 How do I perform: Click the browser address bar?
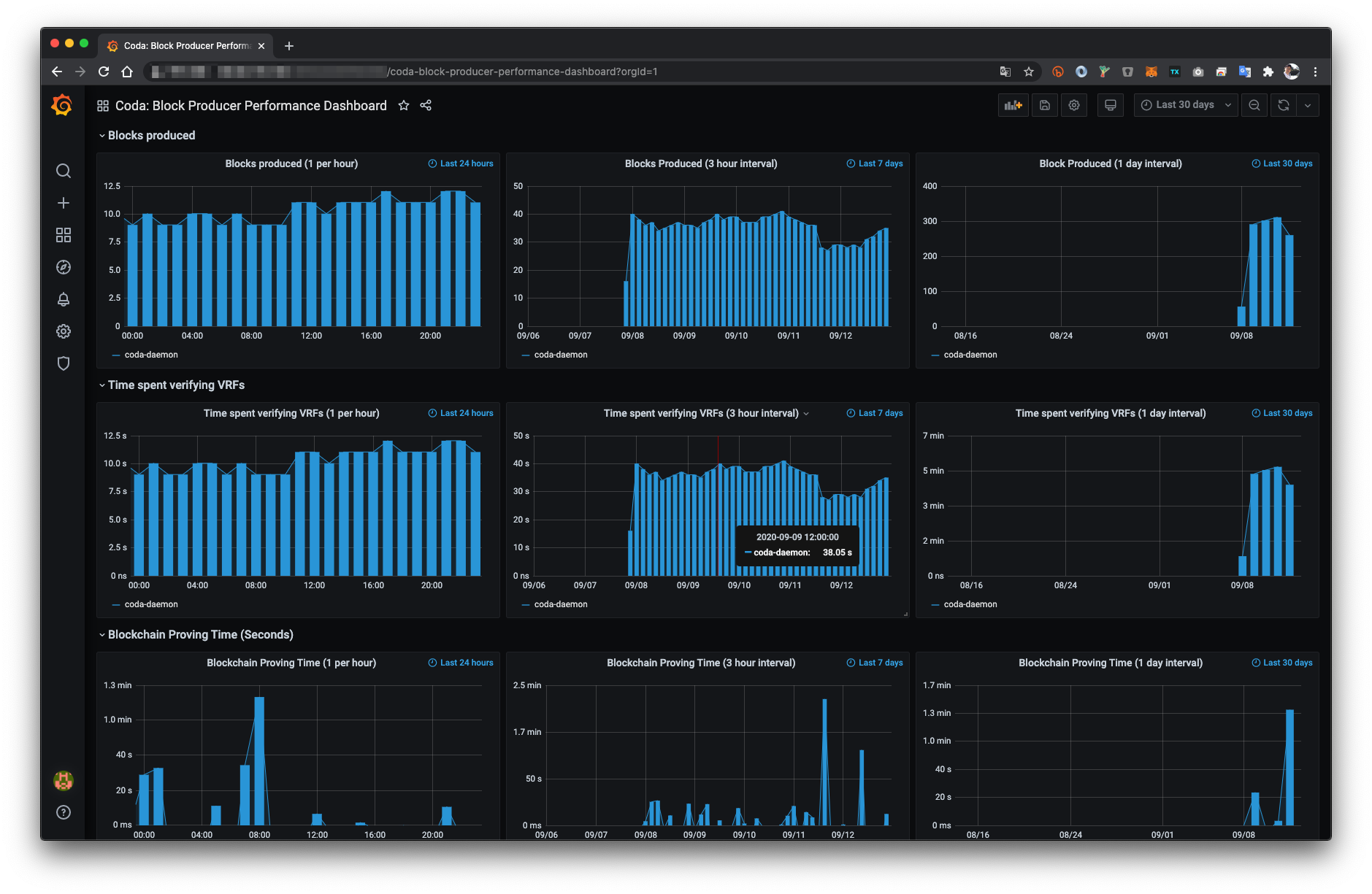[x=570, y=72]
